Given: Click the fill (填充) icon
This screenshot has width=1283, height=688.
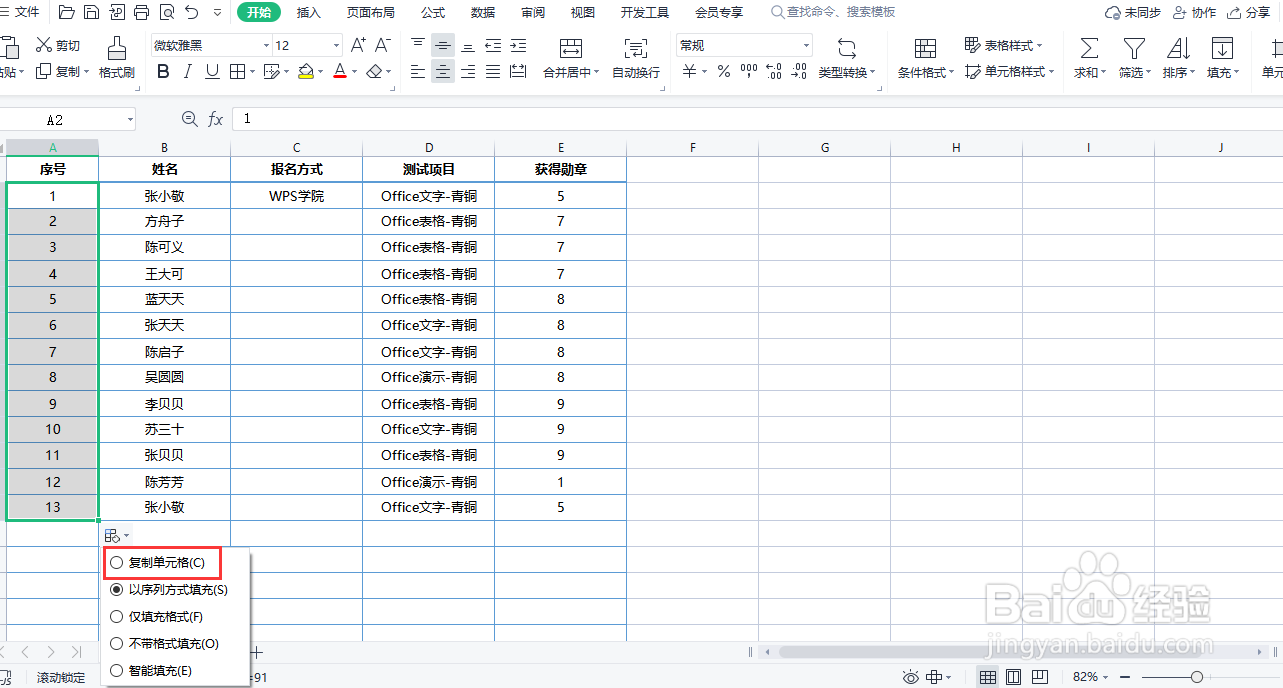Looking at the screenshot, I should click(1222, 48).
